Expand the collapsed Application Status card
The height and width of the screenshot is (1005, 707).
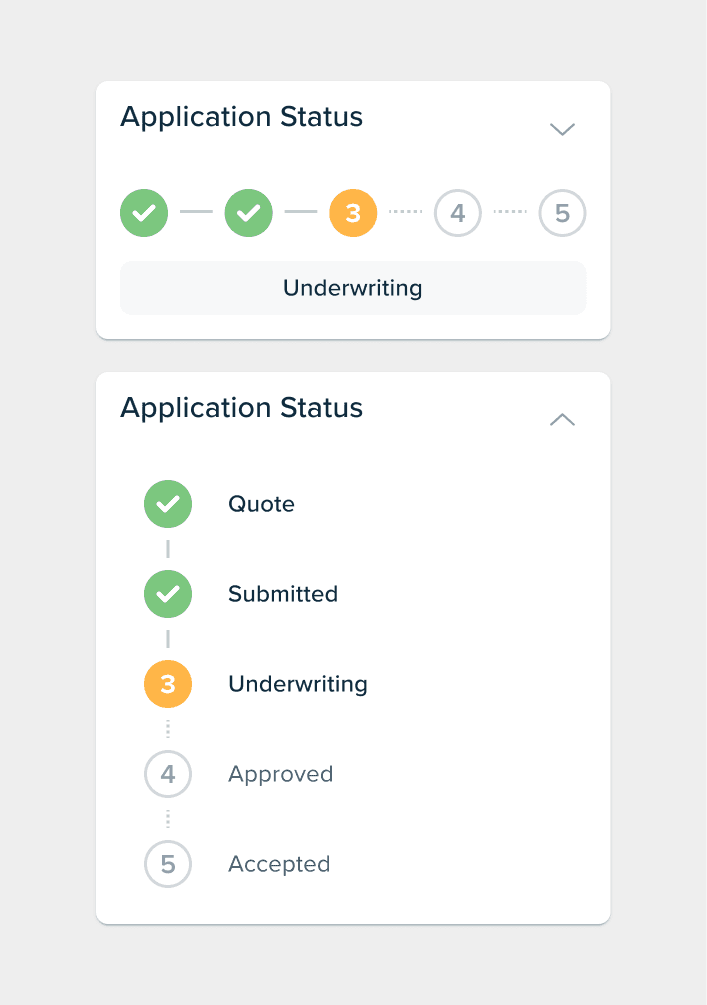click(x=562, y=129)
